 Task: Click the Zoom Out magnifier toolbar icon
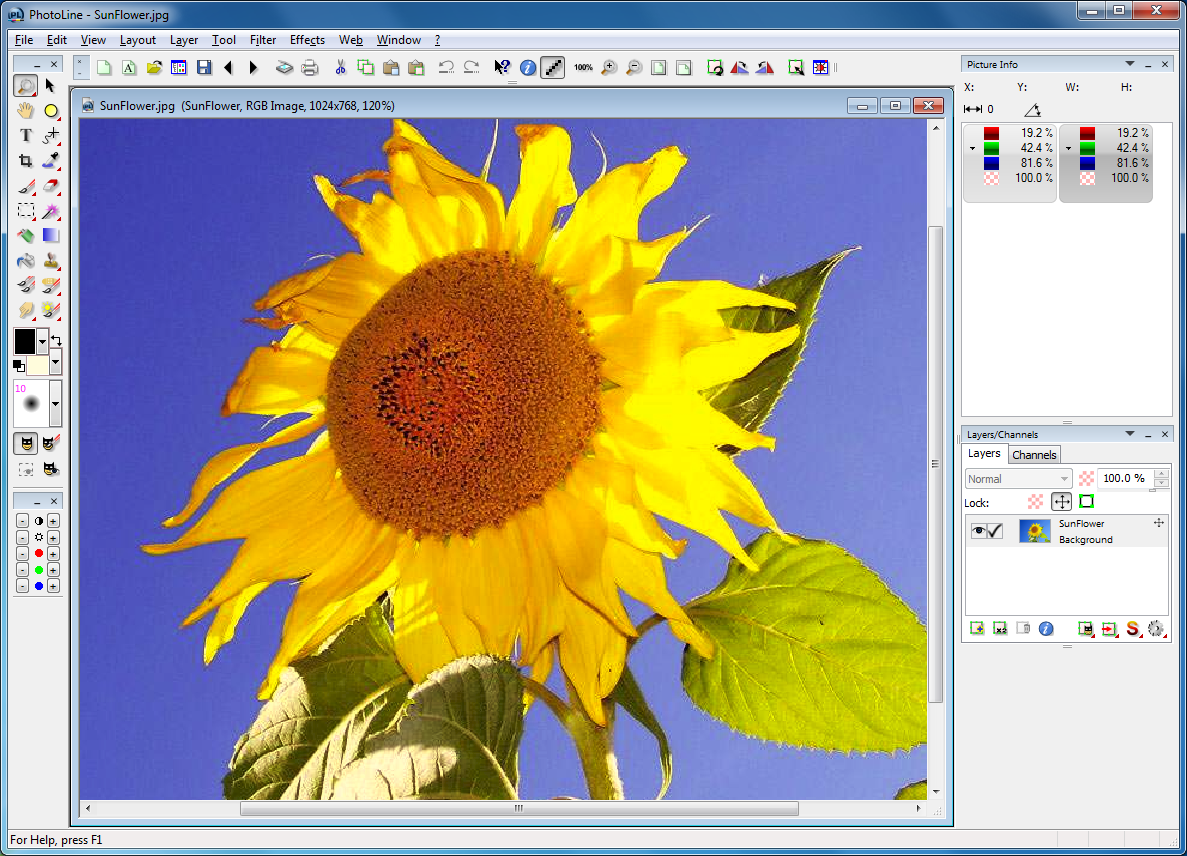pos(634,67)
